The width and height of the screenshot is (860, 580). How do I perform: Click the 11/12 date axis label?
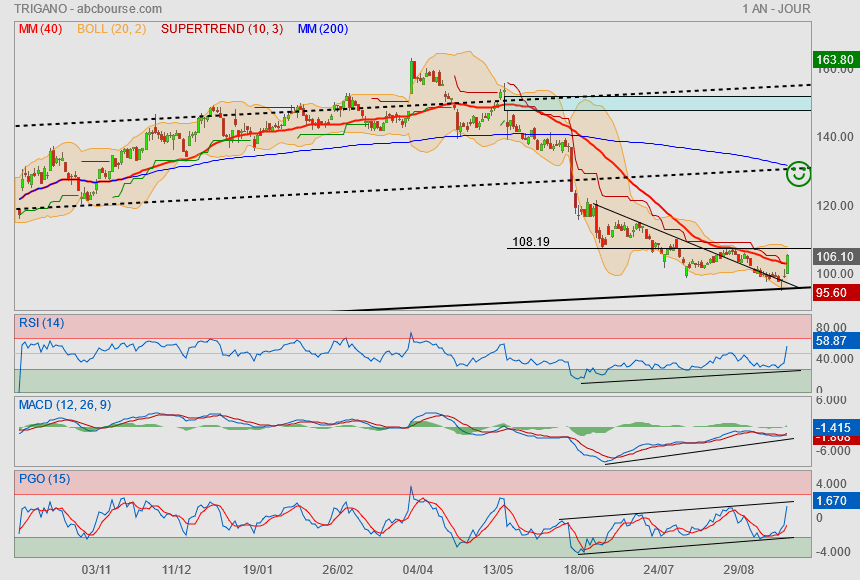[x=177, y=570]
